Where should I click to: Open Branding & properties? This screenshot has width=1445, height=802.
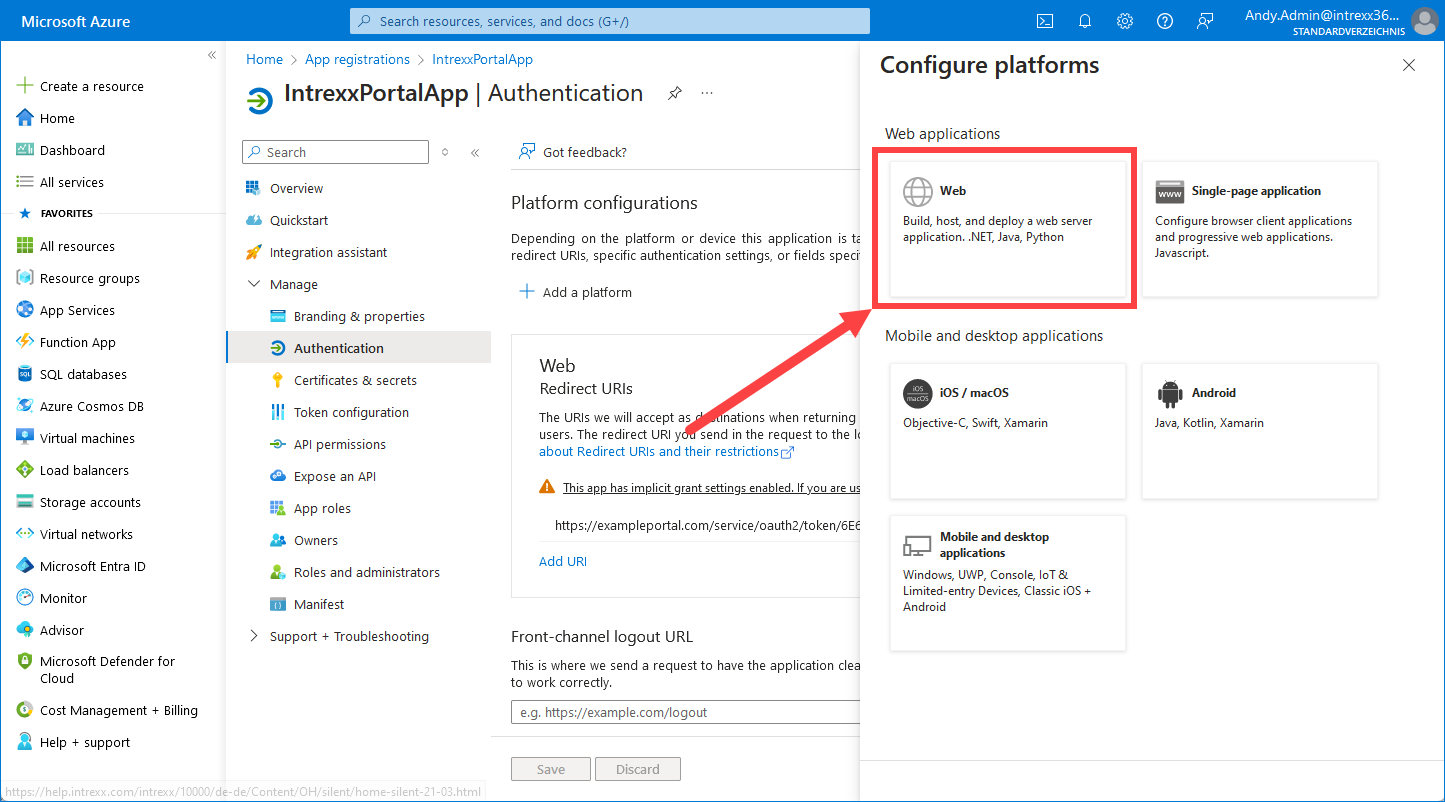pos(359,316)
